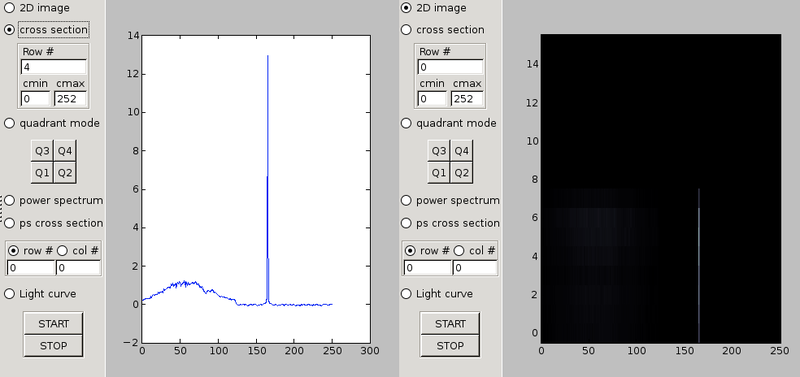
Task: Choose row # radio in left panel
Action: pyautogui.click(x=13, y=250)
